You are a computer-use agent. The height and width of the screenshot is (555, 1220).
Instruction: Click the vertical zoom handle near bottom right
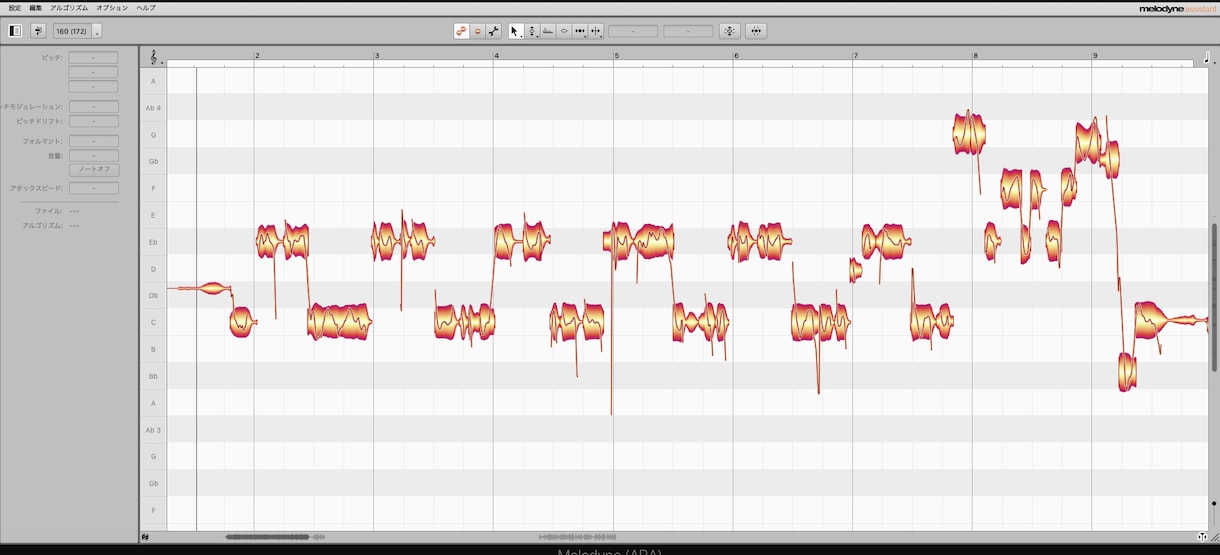click(1214, 503)
